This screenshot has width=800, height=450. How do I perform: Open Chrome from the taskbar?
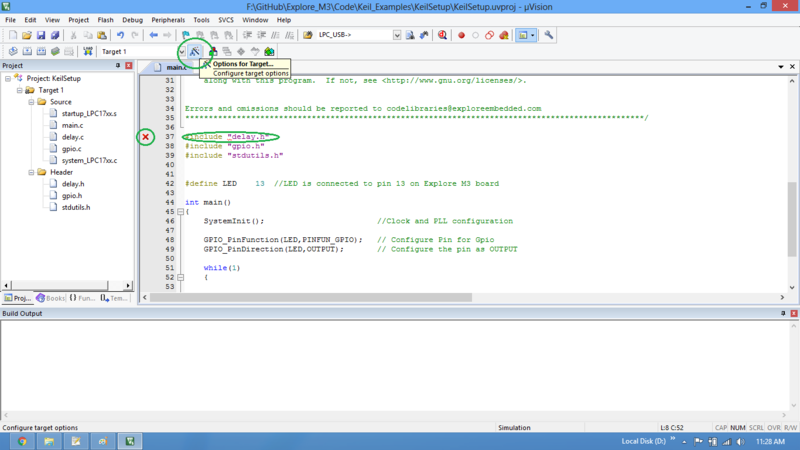pyautogui.click(x=22, y=441)
